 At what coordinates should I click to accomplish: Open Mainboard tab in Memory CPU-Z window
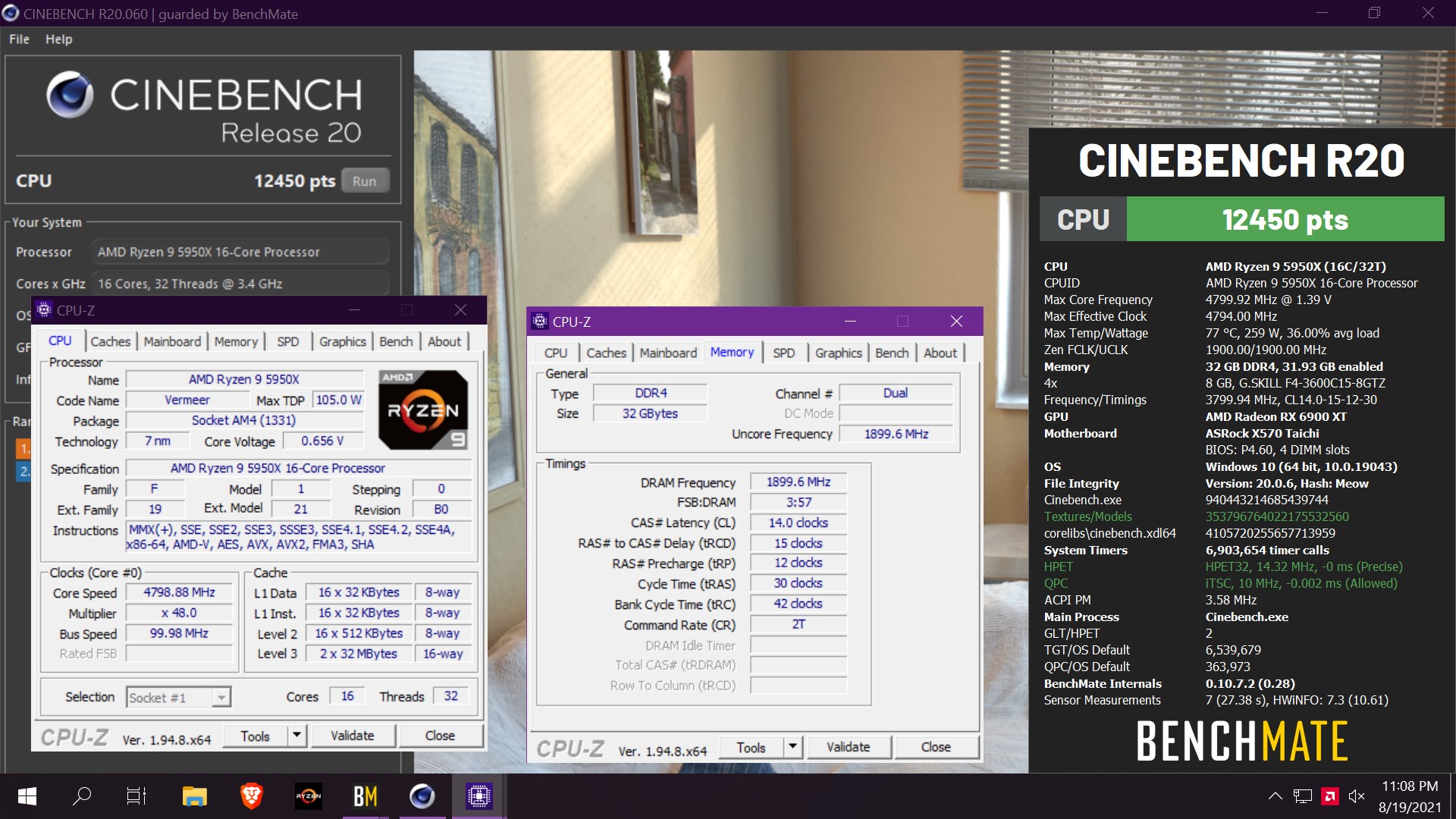(x=668, y=353)
